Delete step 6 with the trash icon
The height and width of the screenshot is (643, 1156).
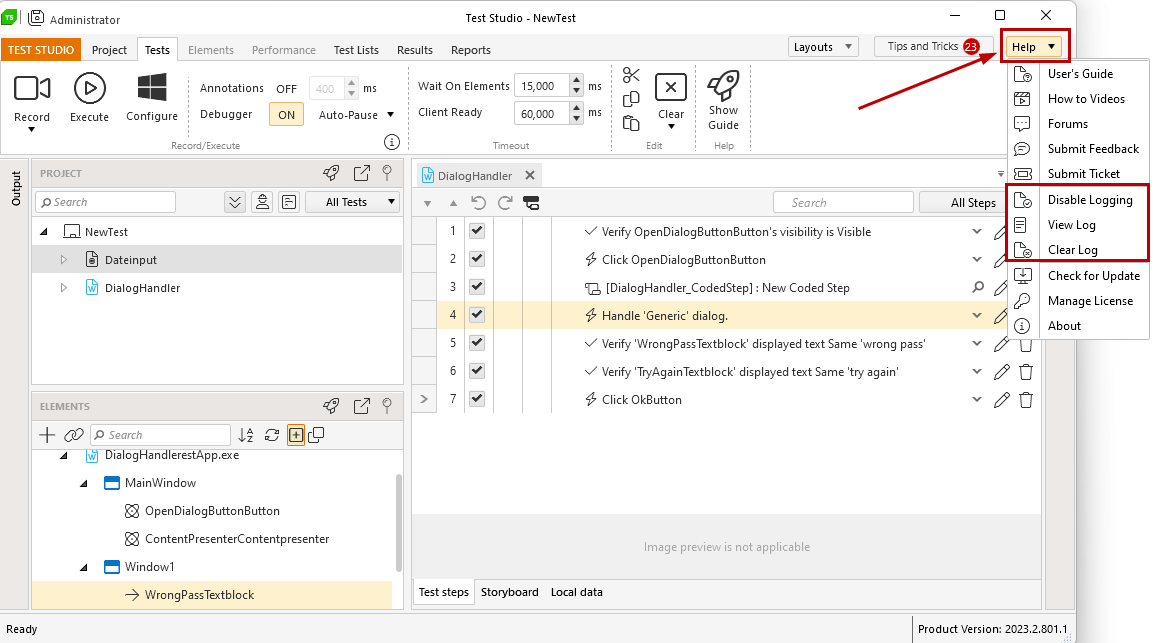(x=1026, y=372)
